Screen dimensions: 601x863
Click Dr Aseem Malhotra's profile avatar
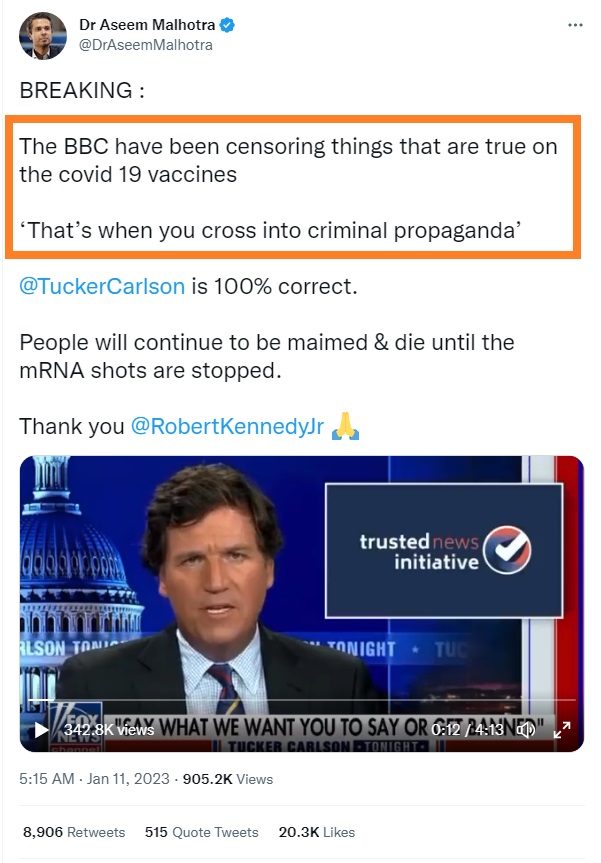[43, 36]
